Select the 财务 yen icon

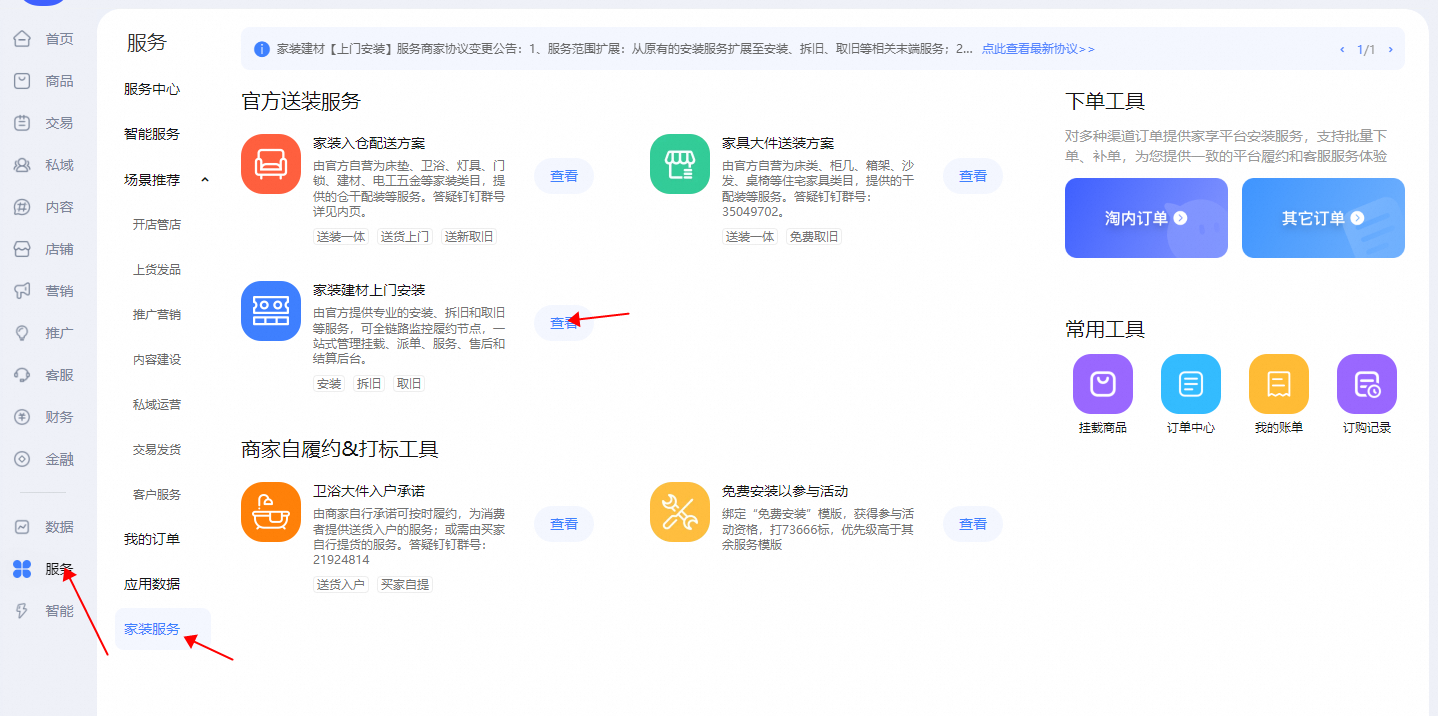tap(22, 417)
